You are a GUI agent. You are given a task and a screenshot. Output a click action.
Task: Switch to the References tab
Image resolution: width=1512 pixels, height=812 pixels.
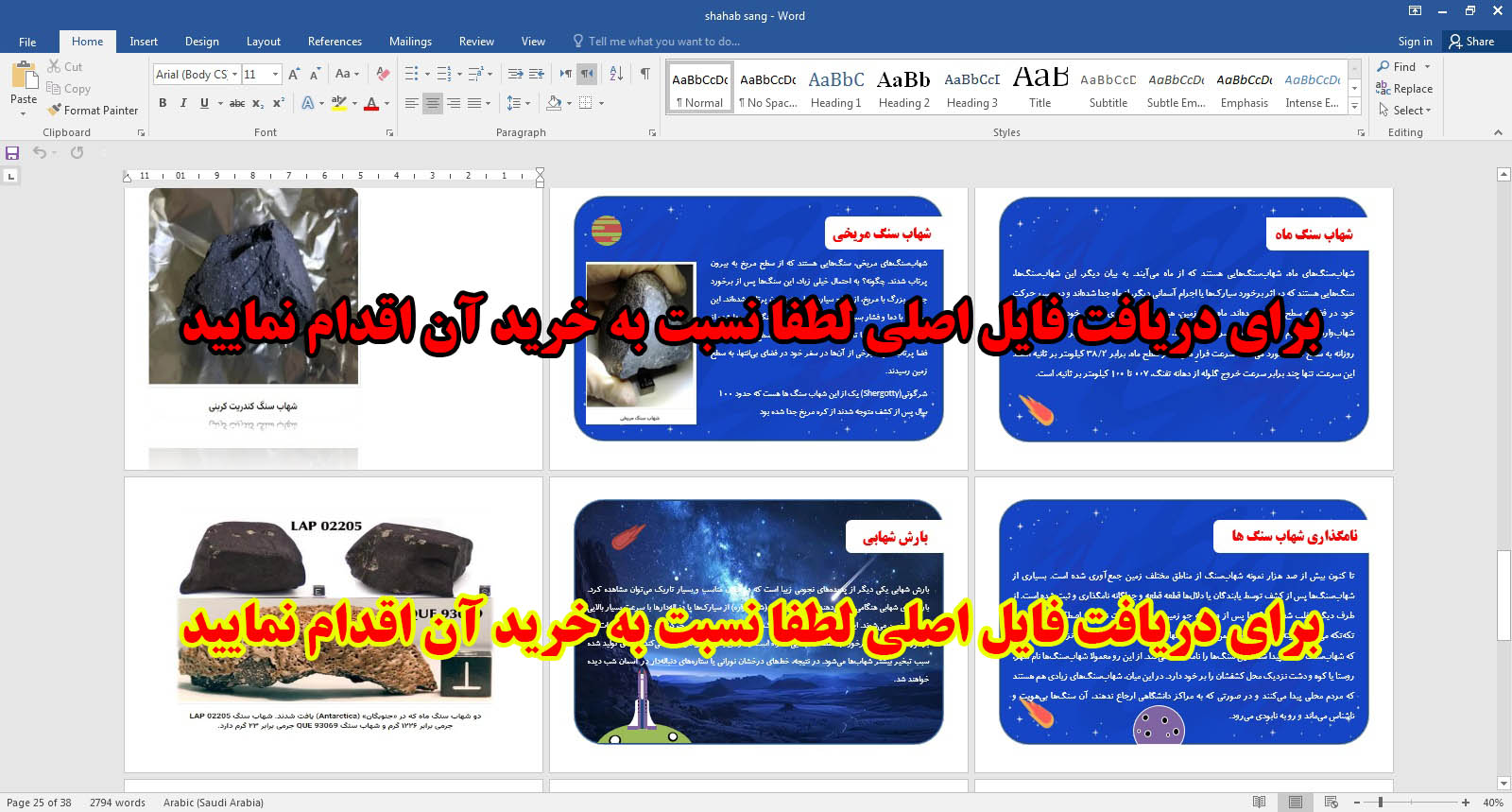click(x=335, y=42)
